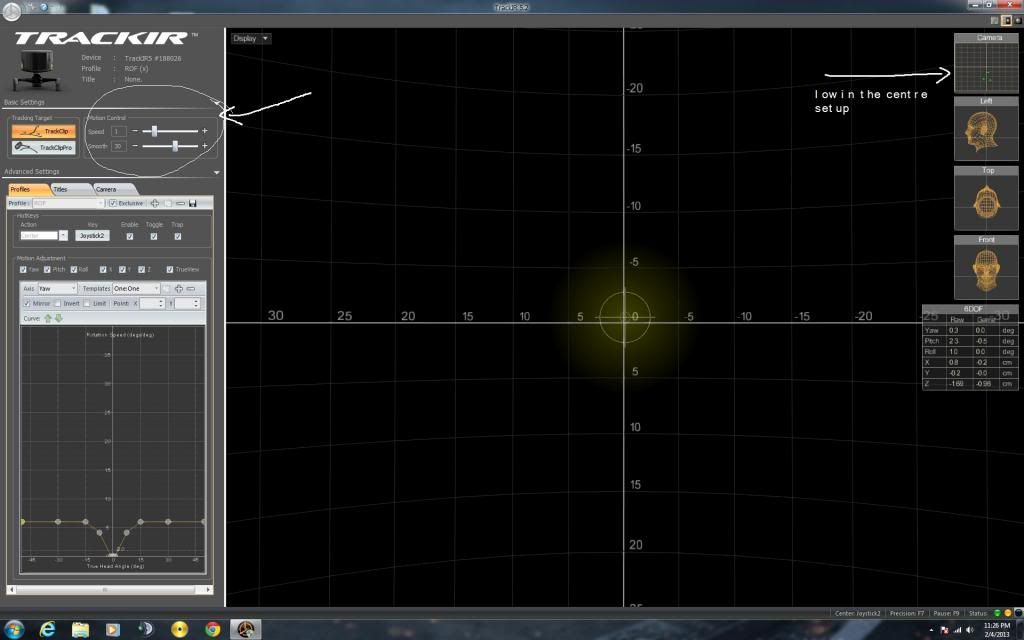Click 'Pause: F9' in status bar
Viewport: 1024px width, 640px height.
946,614
